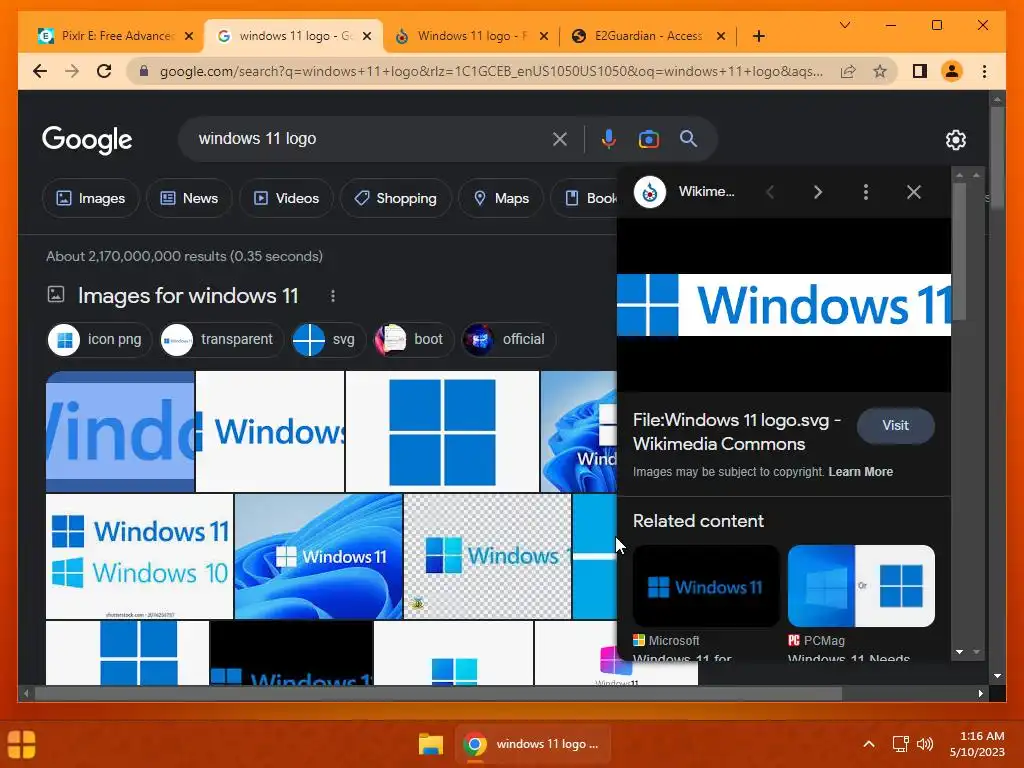The height and width of the screenshot is (768, 1024).
Task: Click the browser forward arrow
Action: [72, 71]
